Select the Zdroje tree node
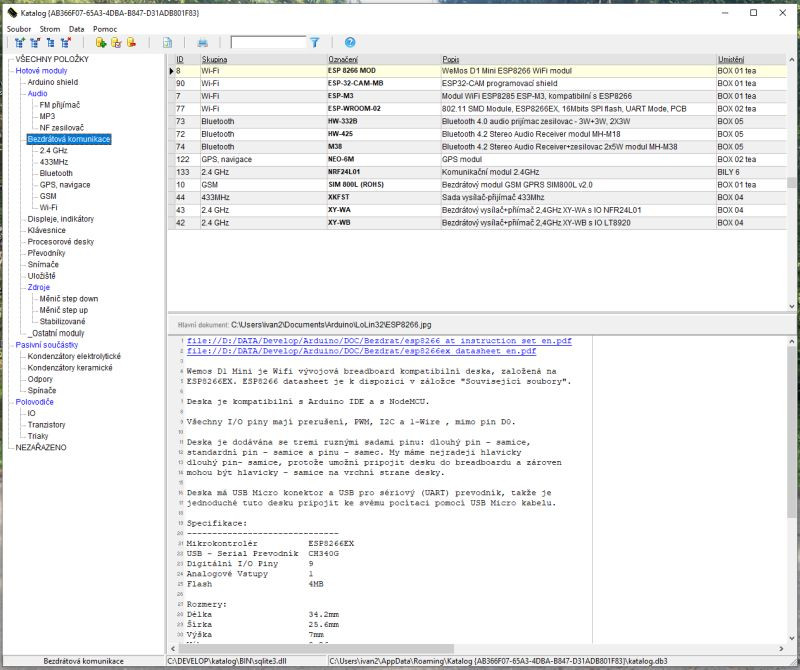The height and width of the screenshot is (670, 800). pyautogui.click(x=39, y=287)
